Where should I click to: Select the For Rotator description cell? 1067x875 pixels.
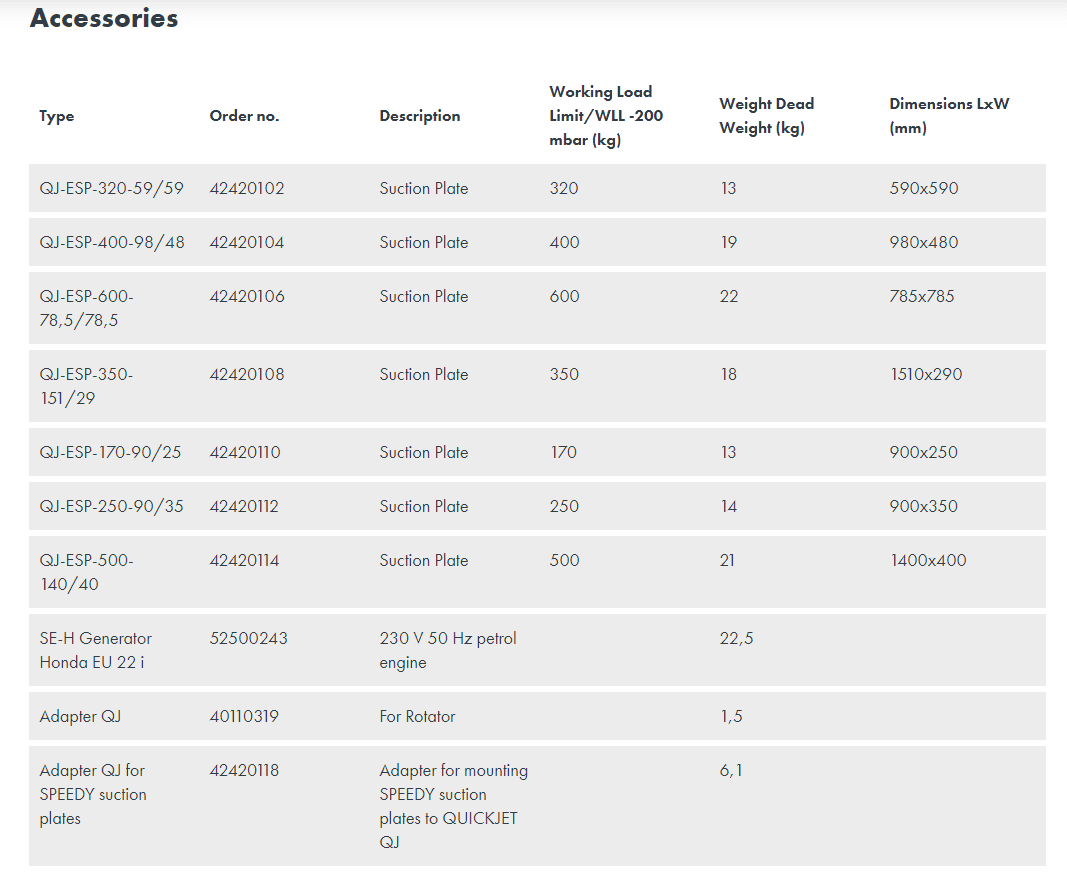417,716
